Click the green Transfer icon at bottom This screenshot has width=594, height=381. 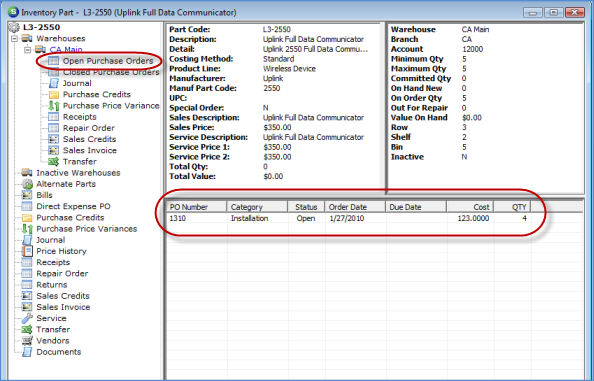click(27, 329)
